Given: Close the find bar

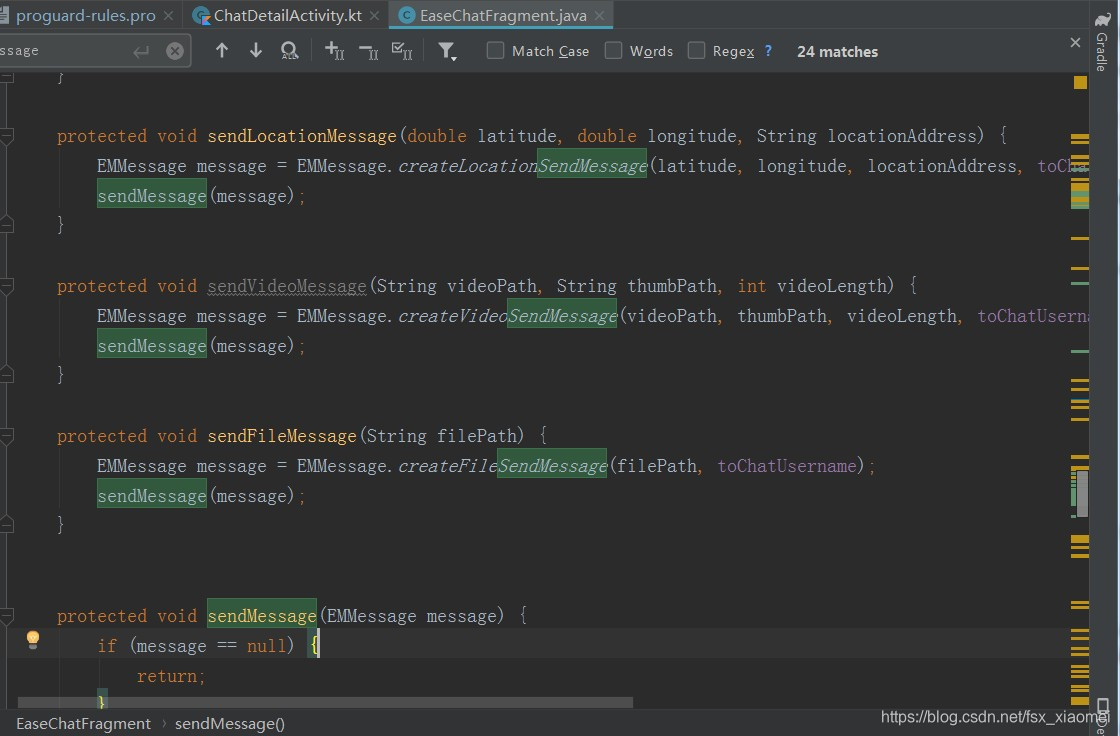Looking at the screenshot, I should coord(1075,43).
